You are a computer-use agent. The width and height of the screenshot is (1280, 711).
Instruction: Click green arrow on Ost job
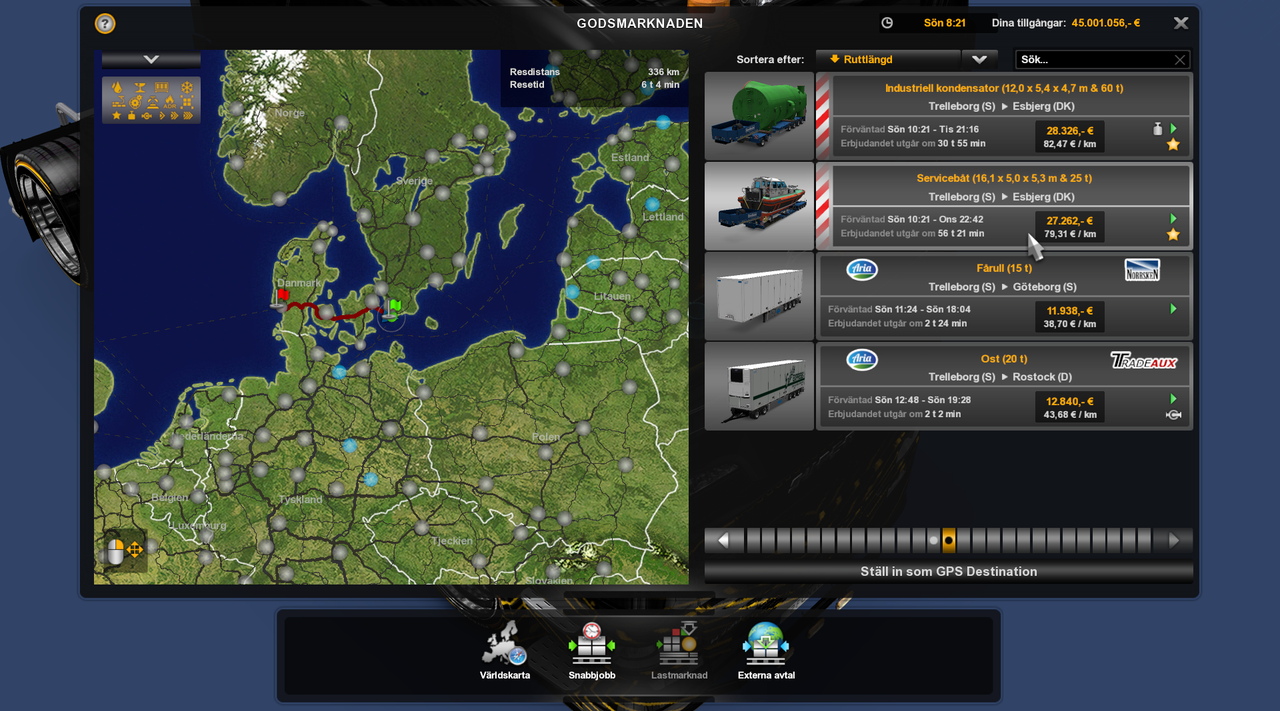pyautogui.click(x=1174, y=399)
